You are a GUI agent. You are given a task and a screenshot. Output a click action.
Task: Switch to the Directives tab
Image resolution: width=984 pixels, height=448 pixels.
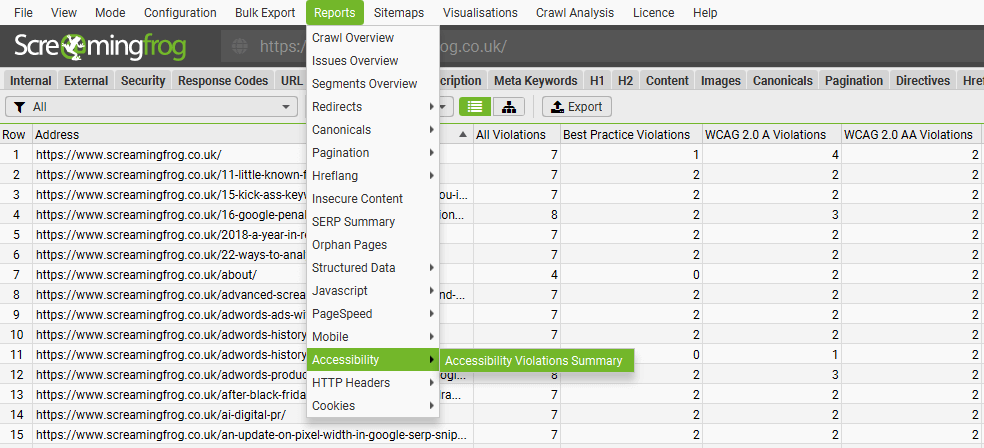click(922, 80)
